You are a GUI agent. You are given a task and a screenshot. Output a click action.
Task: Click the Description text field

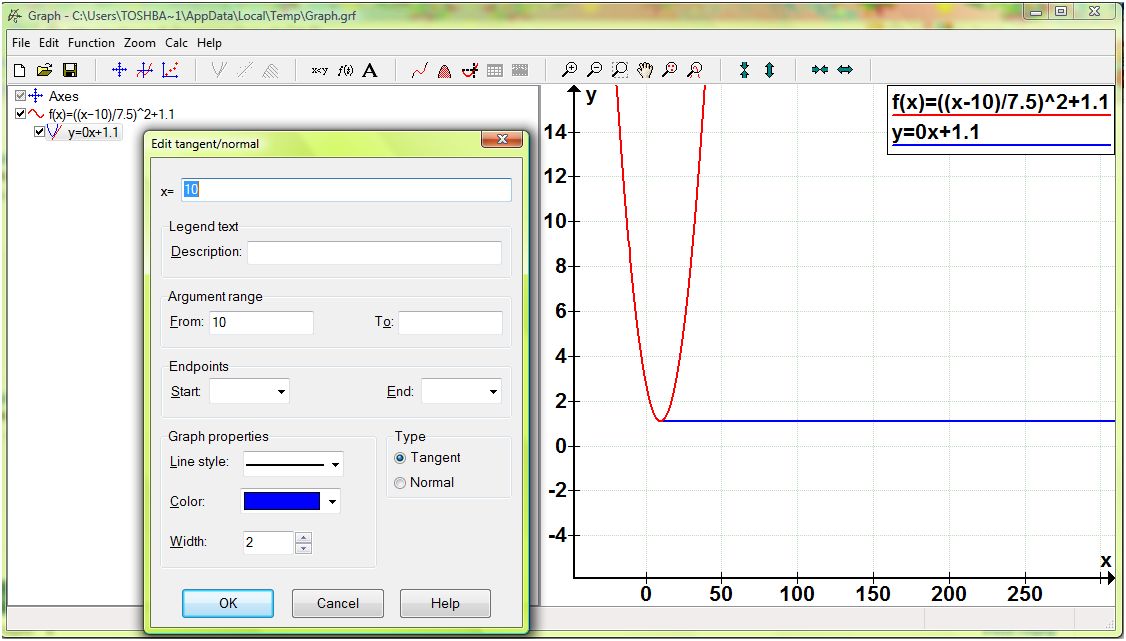click(x=374, y=253)
